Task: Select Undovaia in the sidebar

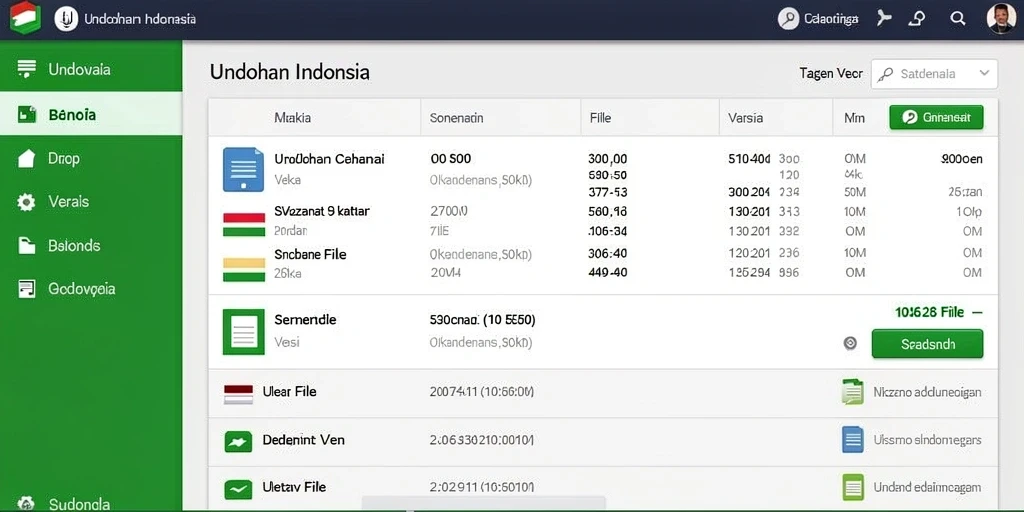Action: point(91,69)
